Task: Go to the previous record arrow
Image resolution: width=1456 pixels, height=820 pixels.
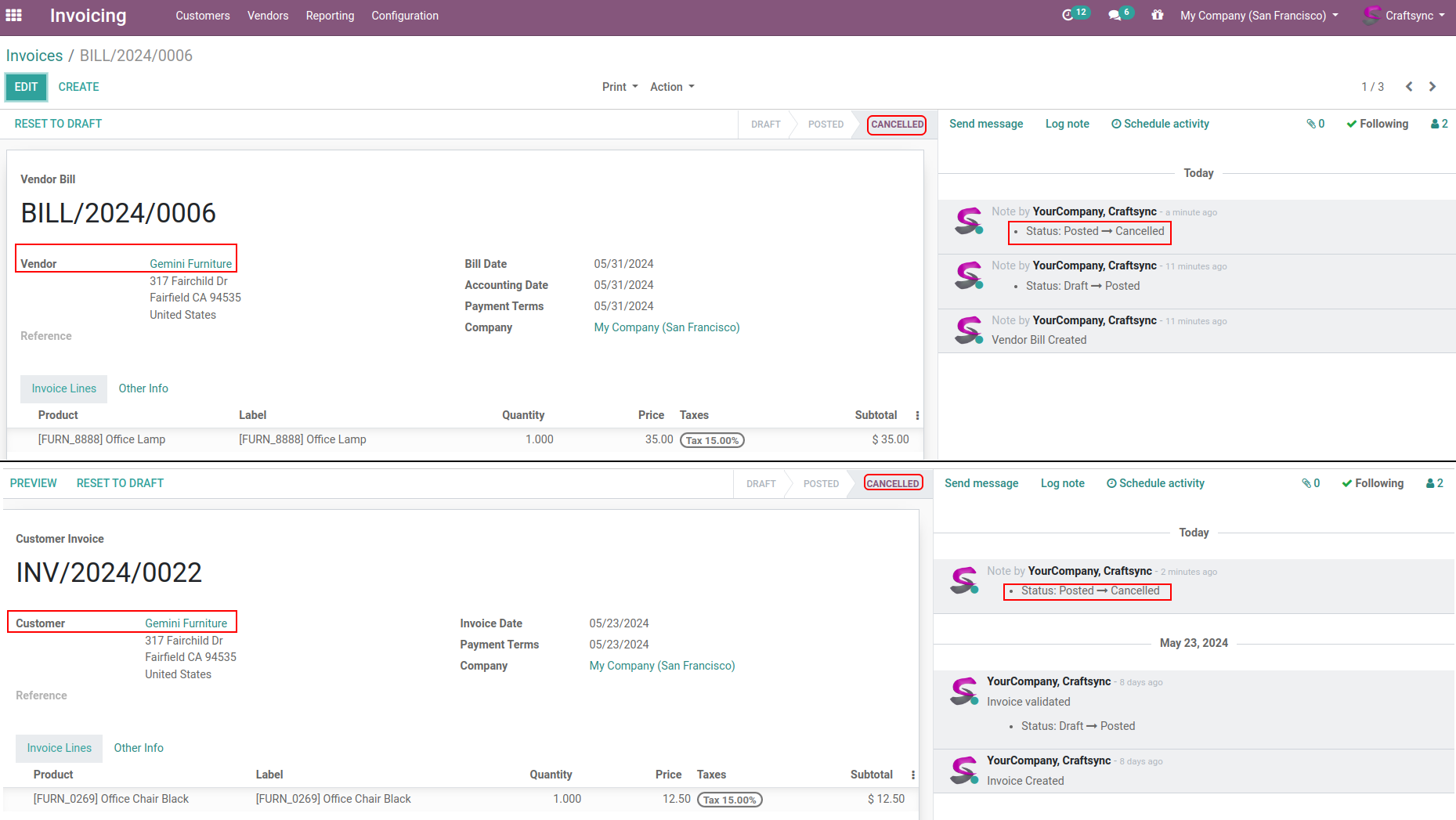Action: pyautogui.click(x=1409, y=87)
